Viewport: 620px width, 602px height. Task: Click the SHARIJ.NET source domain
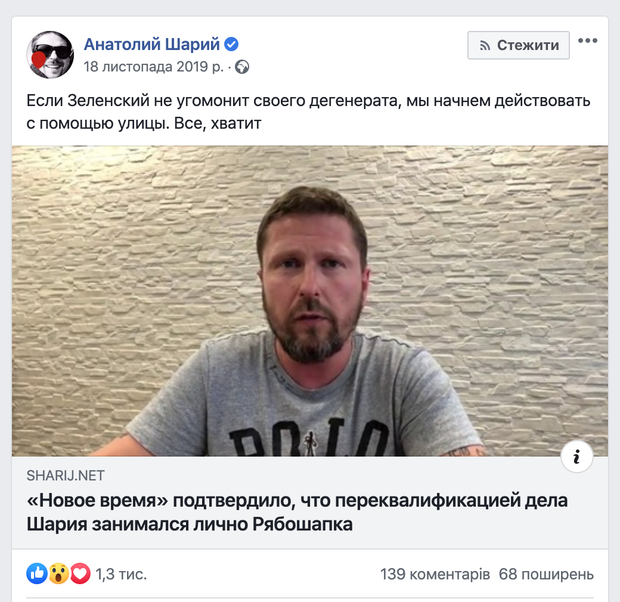pyautogui.click(x=65, y=475)
